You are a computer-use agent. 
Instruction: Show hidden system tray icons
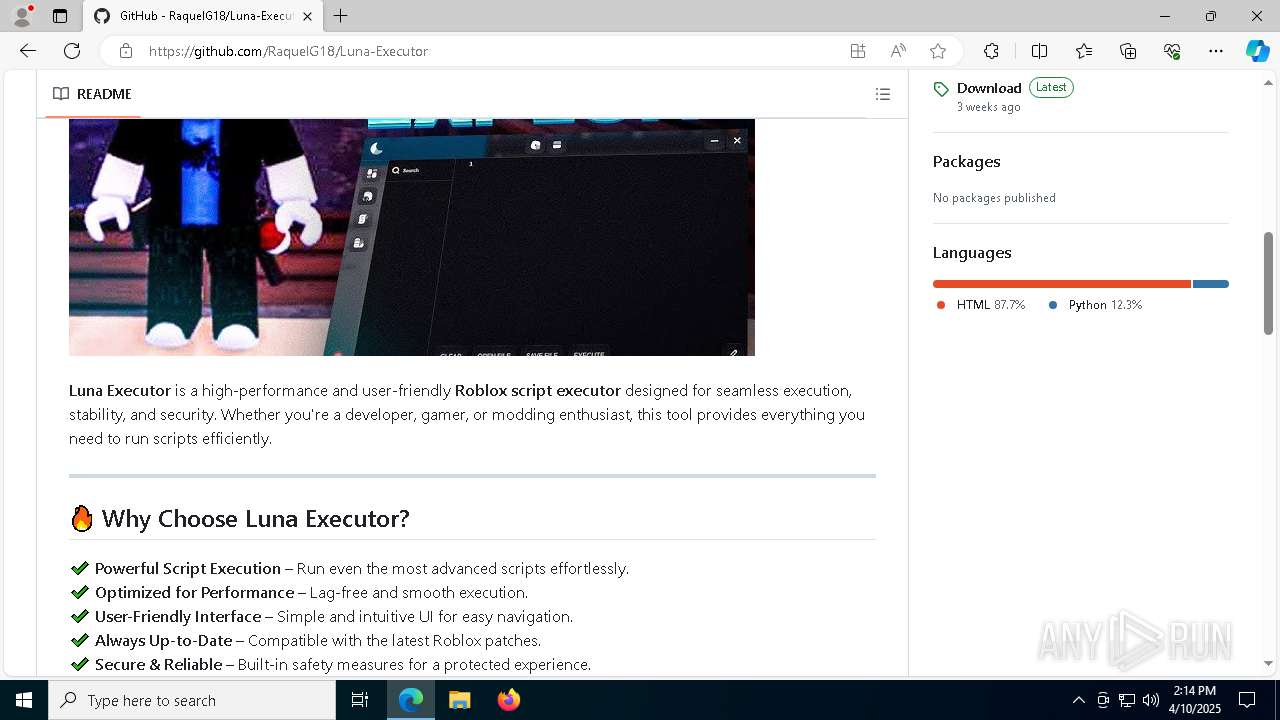pos(1079,700)
